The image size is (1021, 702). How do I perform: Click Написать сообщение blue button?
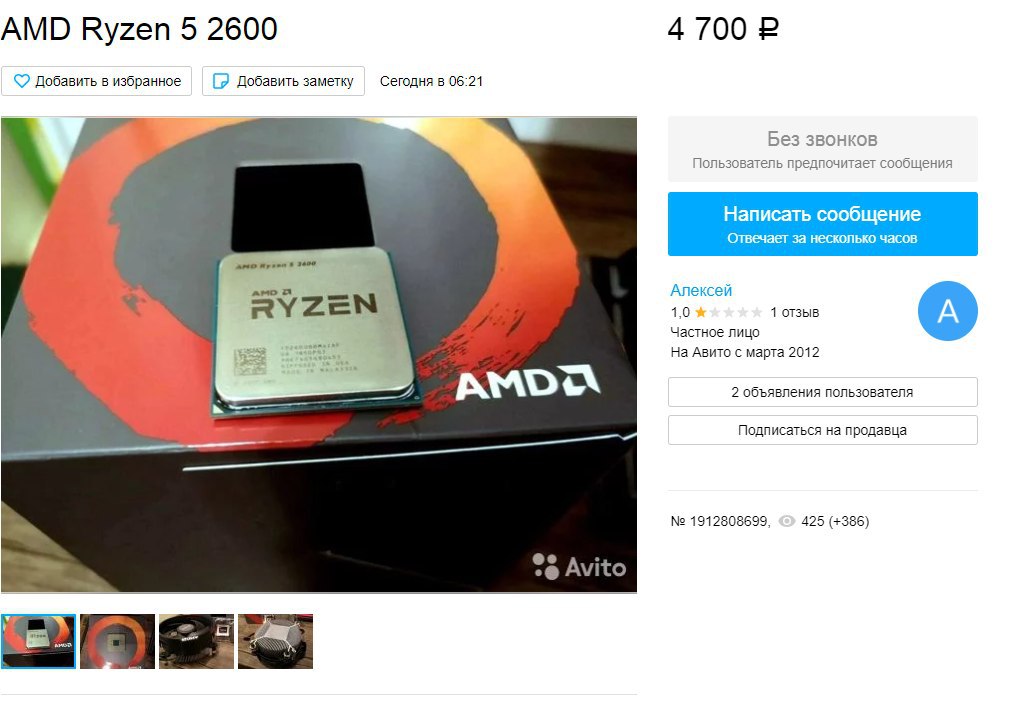pos(822,224)
